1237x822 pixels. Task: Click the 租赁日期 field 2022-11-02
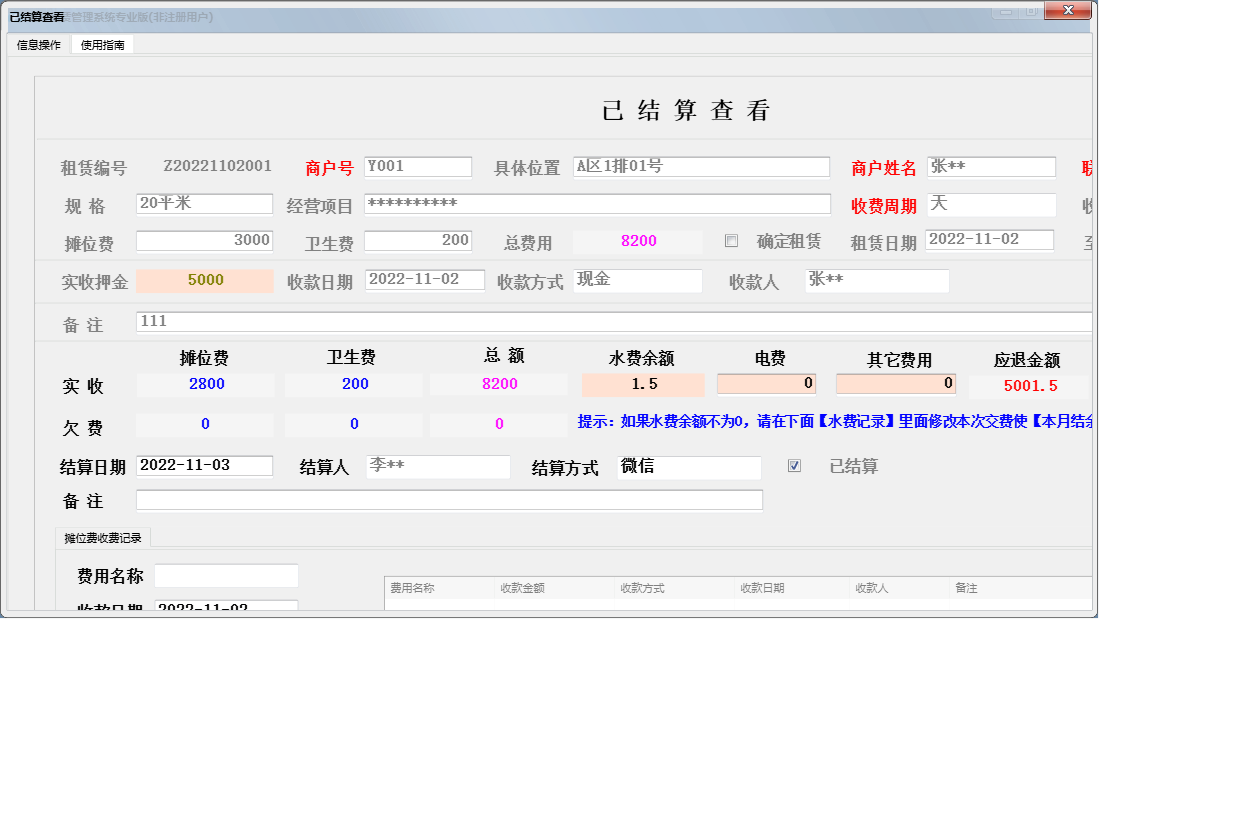pyautogui.click(x=989, y=240)
